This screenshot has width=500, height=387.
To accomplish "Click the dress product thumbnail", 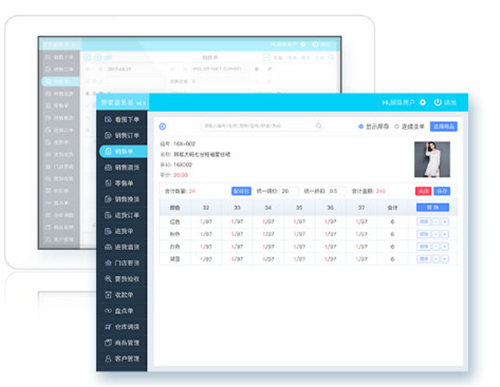I will point(432,159).
